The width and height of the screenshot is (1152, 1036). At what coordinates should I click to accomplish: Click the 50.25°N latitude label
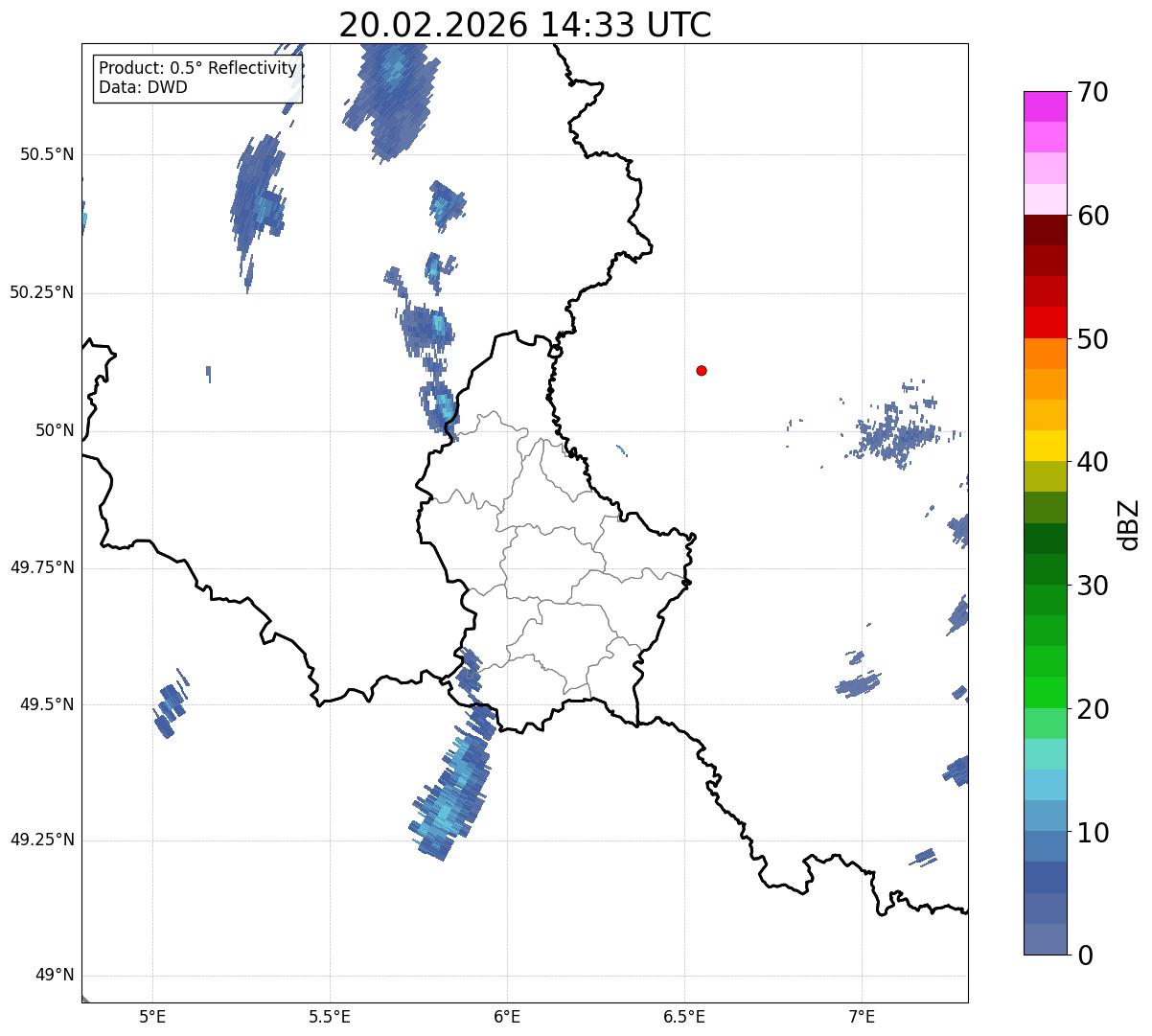pyautogui.click(x=42, y=292)
